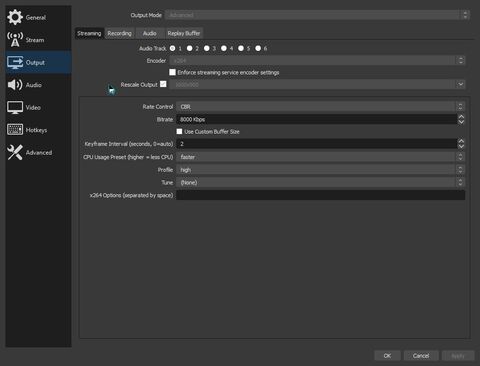This screenshot has width=480, height=366.
Task: Open the Tune dropdown
Action: pos(320,182)
